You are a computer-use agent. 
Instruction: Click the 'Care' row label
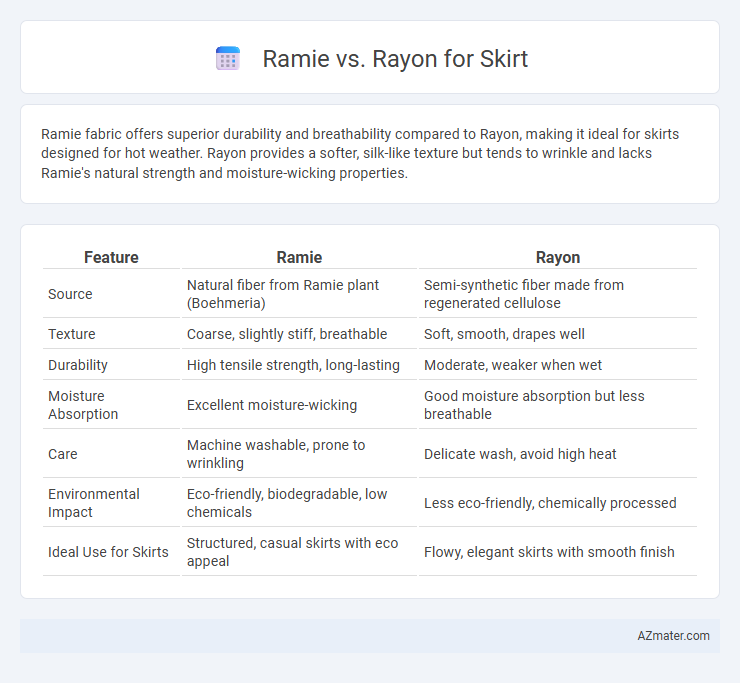63,454
